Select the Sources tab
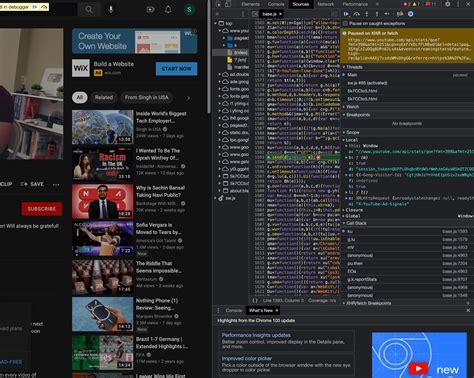Image resolution: width=474 pixels, height=378 pixels. pyautogui.click(x=301, y=4)
